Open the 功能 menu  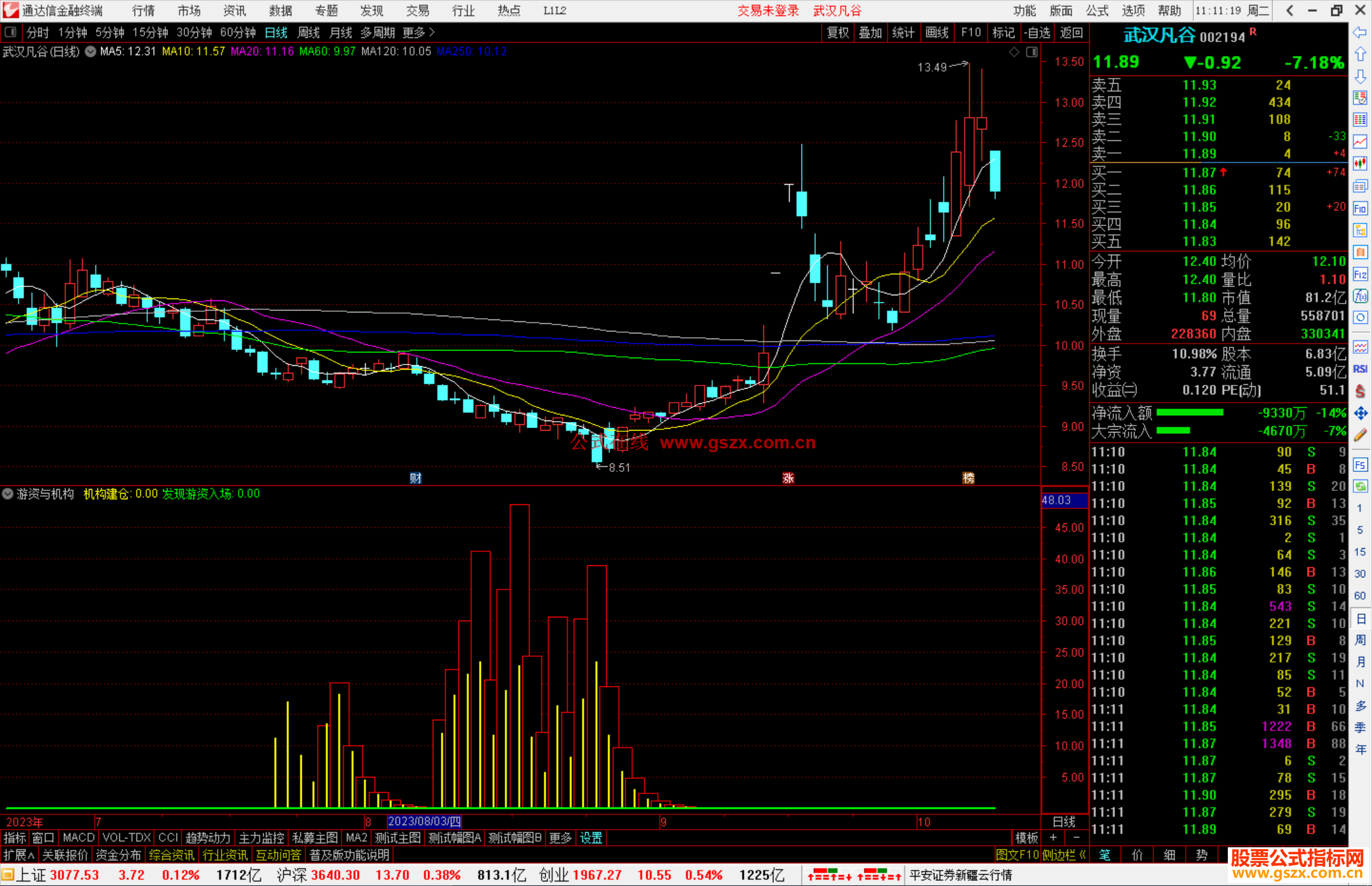[1025, 11]
